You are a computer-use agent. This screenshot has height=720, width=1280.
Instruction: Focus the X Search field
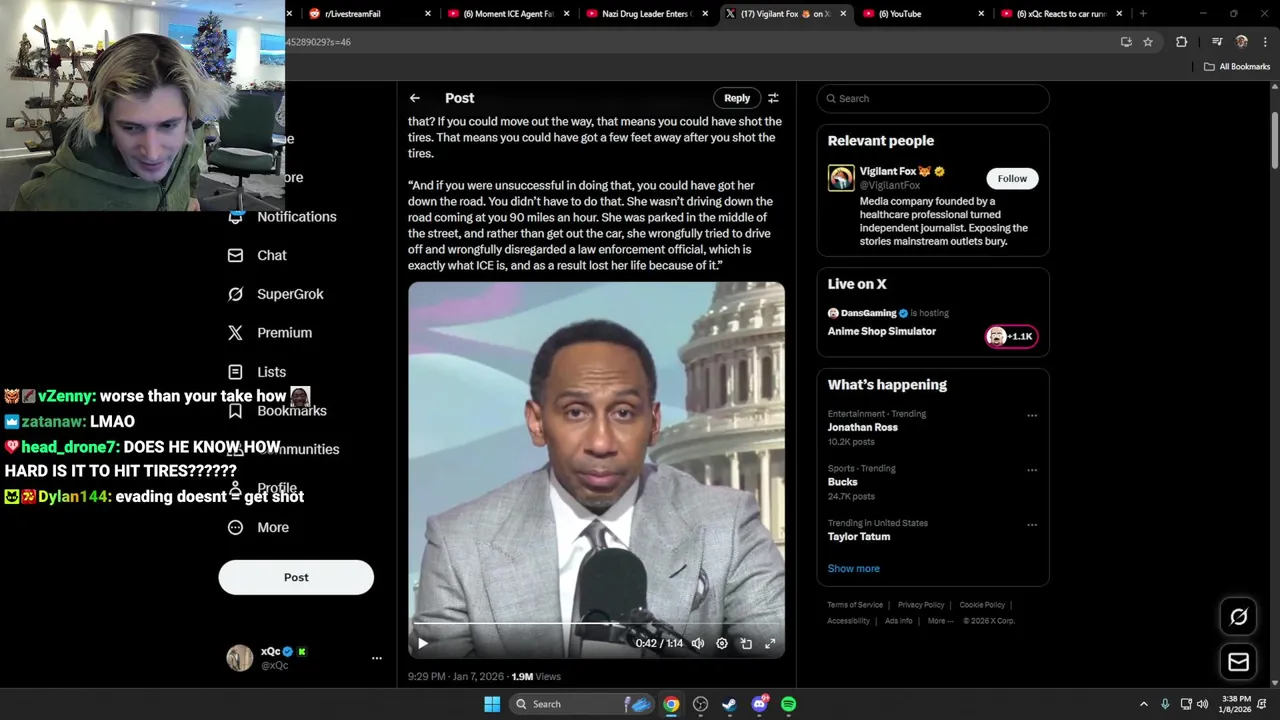click(x=932, y=98)
